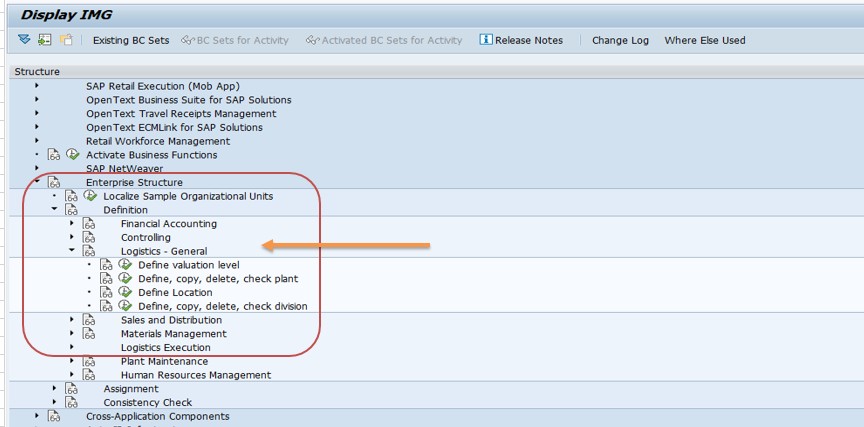Viewport: 864px width, 427px height.
Task: Select the Sales and Distribution entry
Action: [171, 320]
